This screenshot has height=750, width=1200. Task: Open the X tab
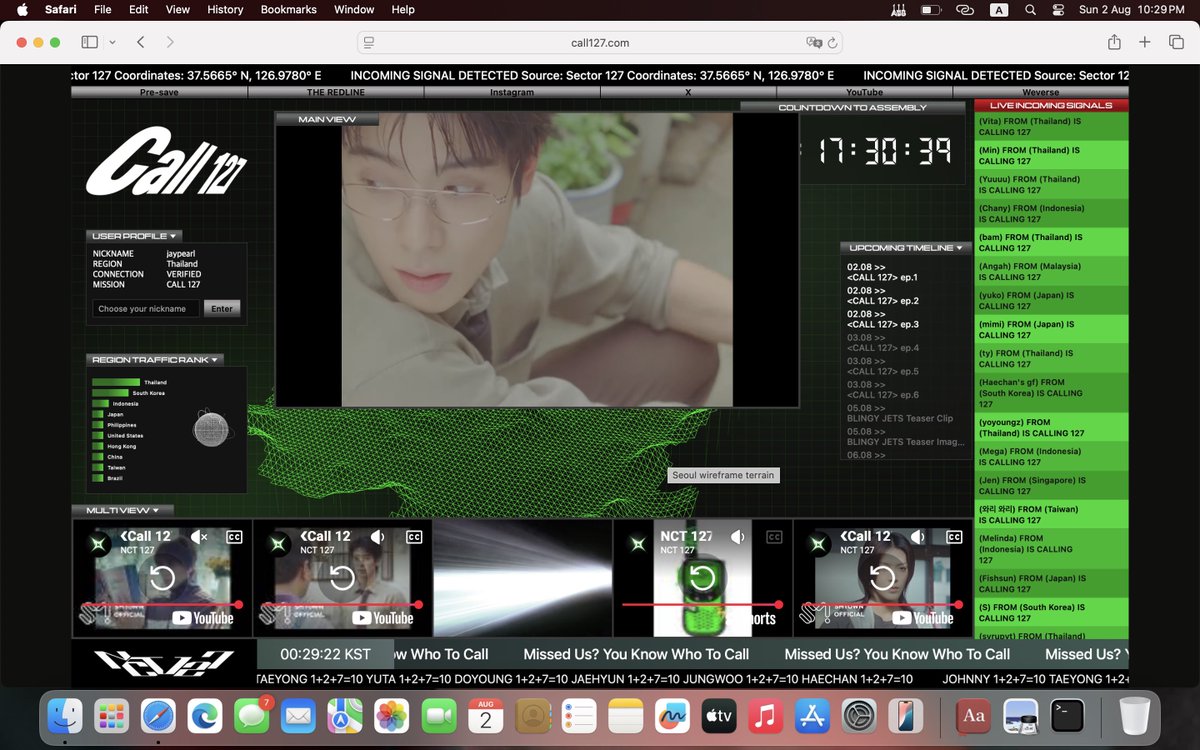688,92
